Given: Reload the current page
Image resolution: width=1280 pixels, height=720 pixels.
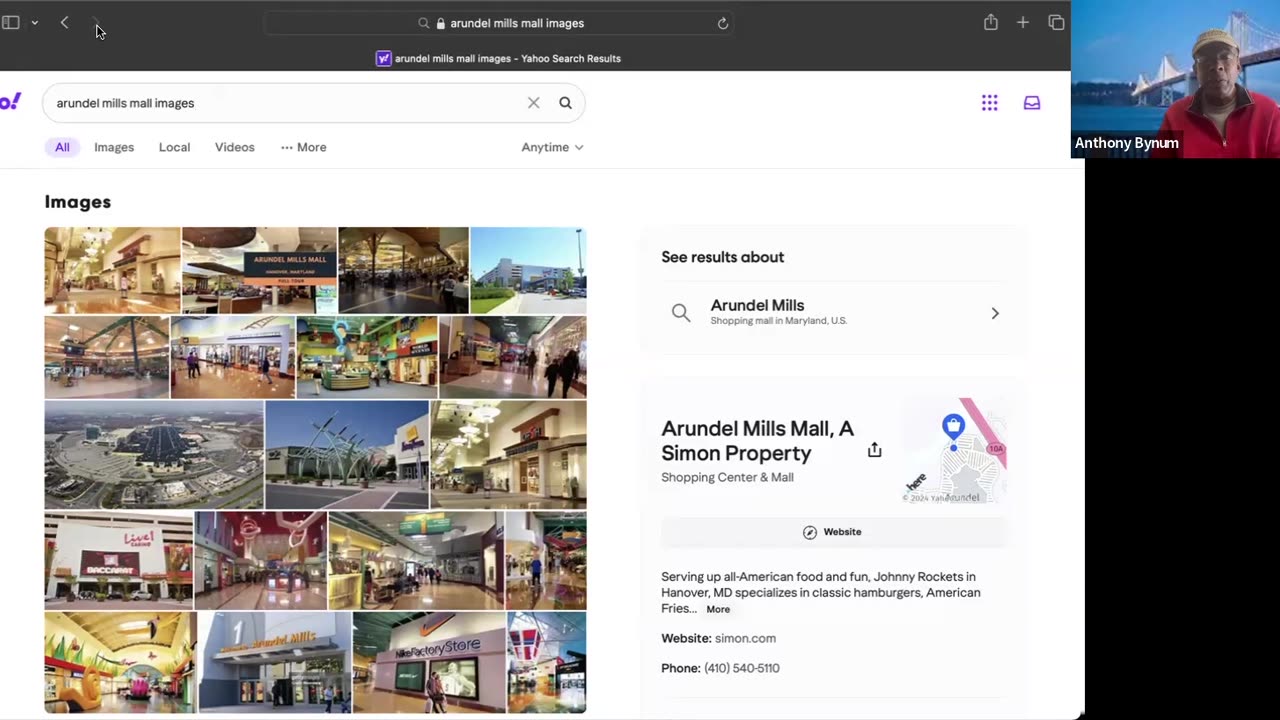Looking at the screenshot, I should 723,23.
